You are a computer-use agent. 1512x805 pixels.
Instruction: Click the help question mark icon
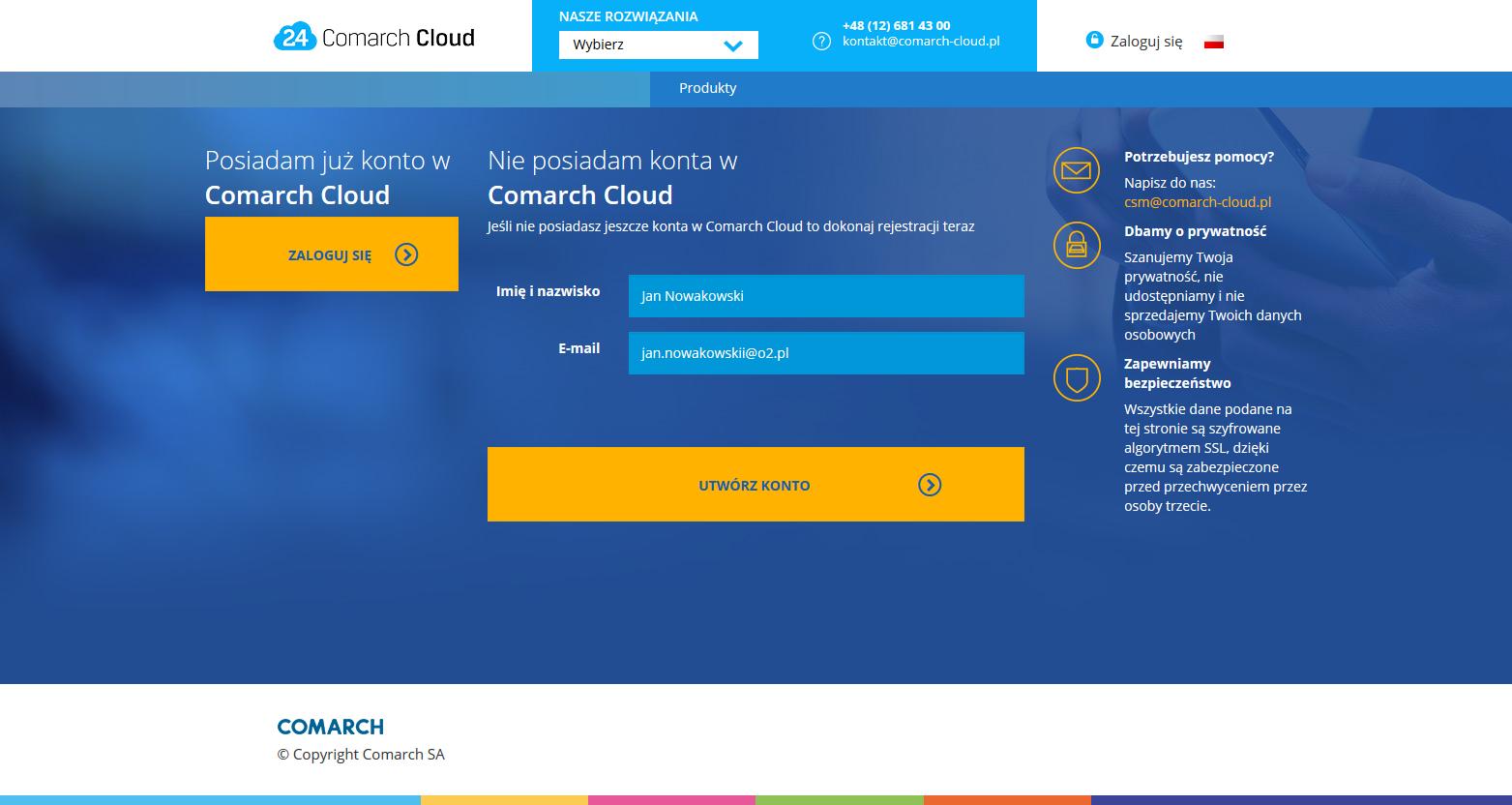[821, 41]
